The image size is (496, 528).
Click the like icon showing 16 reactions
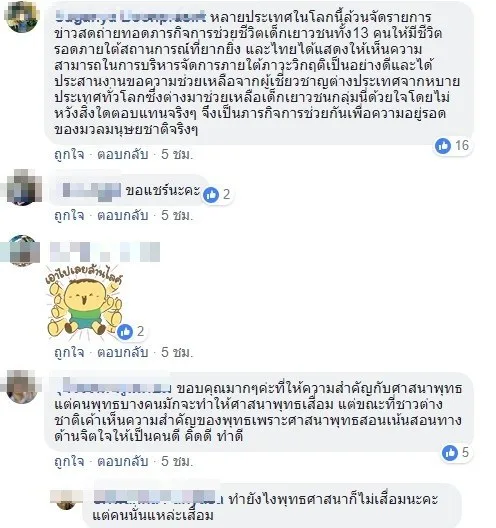point(443,146)
